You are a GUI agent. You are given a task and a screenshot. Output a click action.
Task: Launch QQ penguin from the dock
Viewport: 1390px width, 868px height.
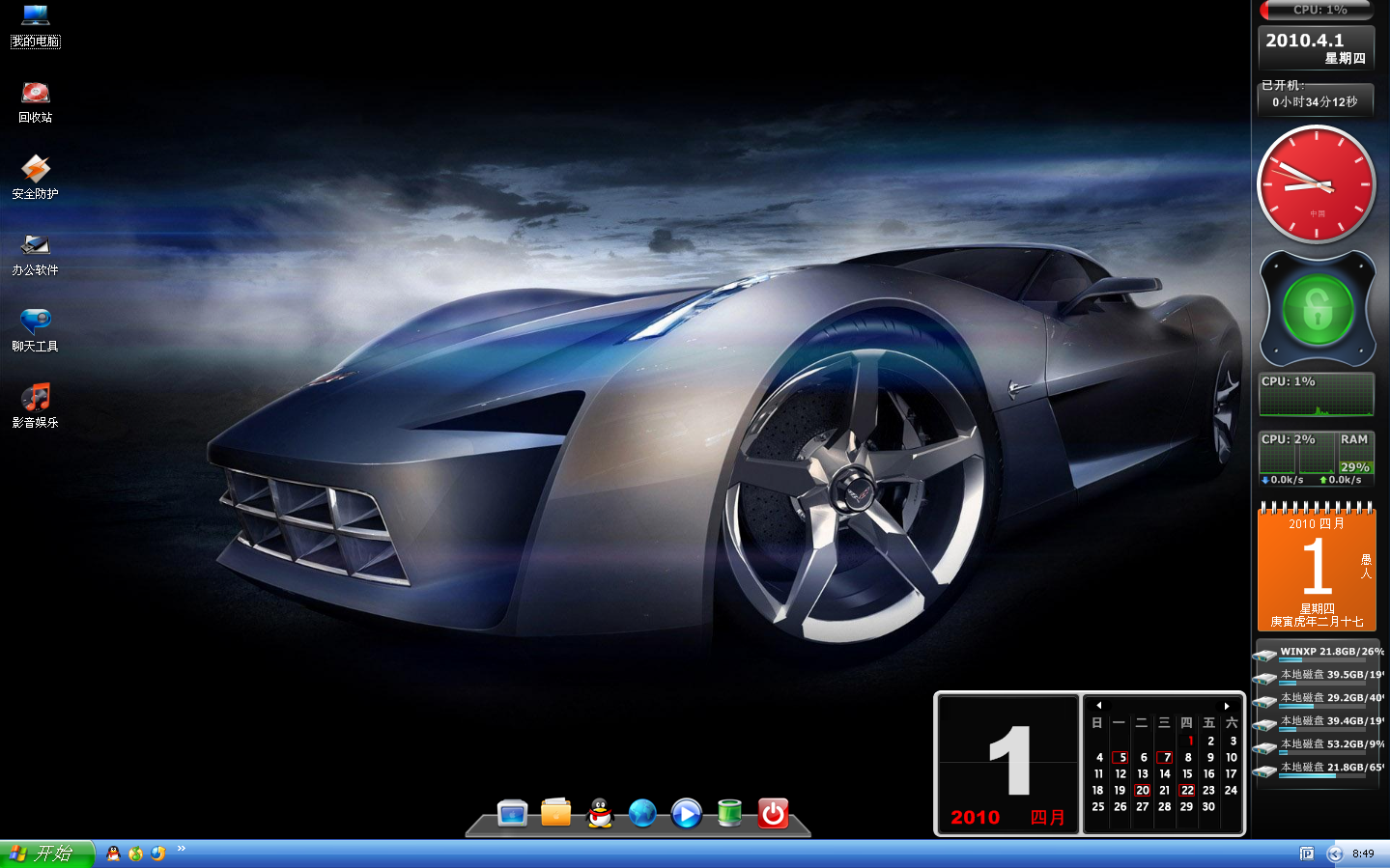pyautogui.click(x=600, y=813)
